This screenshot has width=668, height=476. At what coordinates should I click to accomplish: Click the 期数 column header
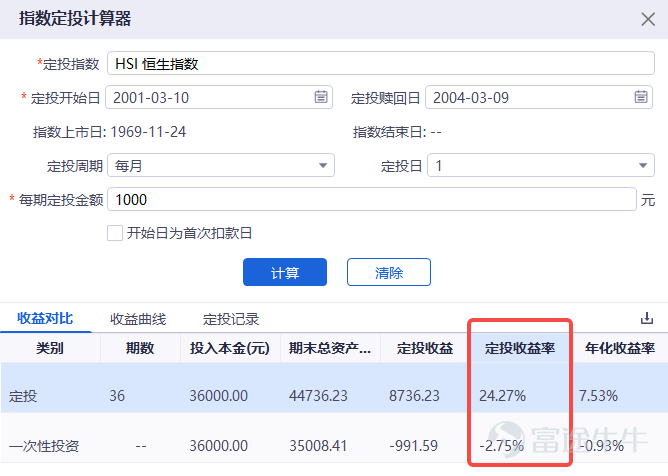(x=140, y=348)
